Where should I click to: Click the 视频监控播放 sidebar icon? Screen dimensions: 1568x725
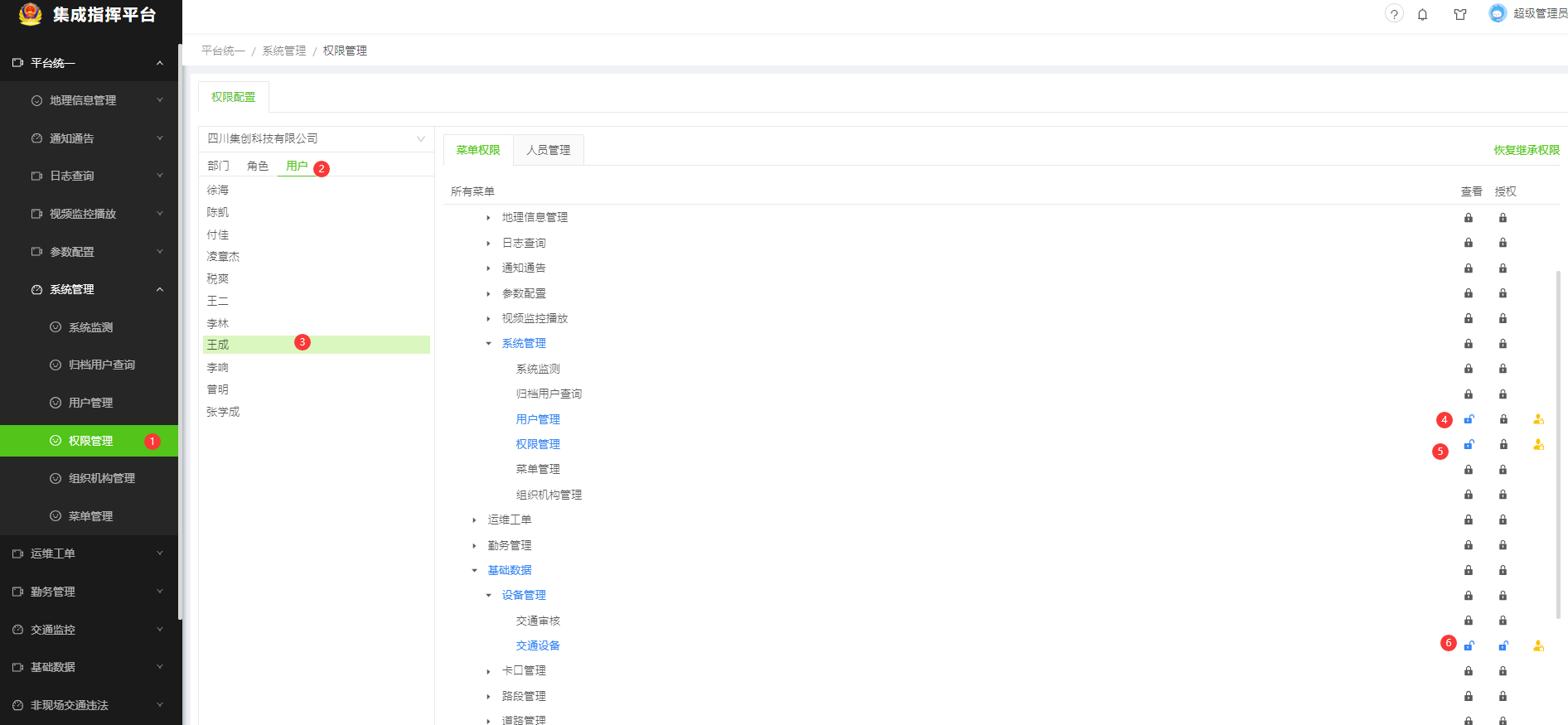(36, 214)
